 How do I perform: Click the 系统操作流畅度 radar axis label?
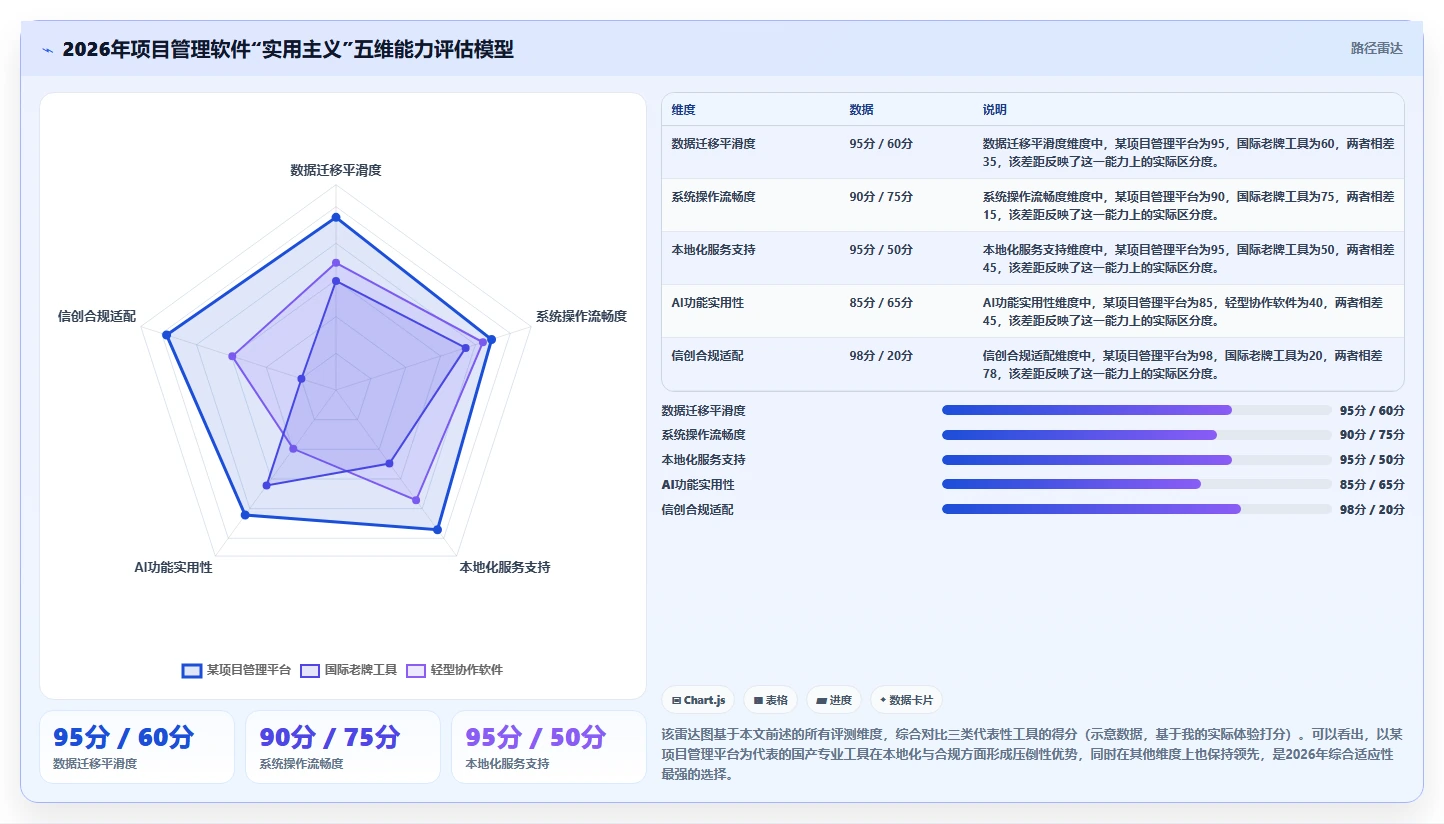(x=581, y=316)
